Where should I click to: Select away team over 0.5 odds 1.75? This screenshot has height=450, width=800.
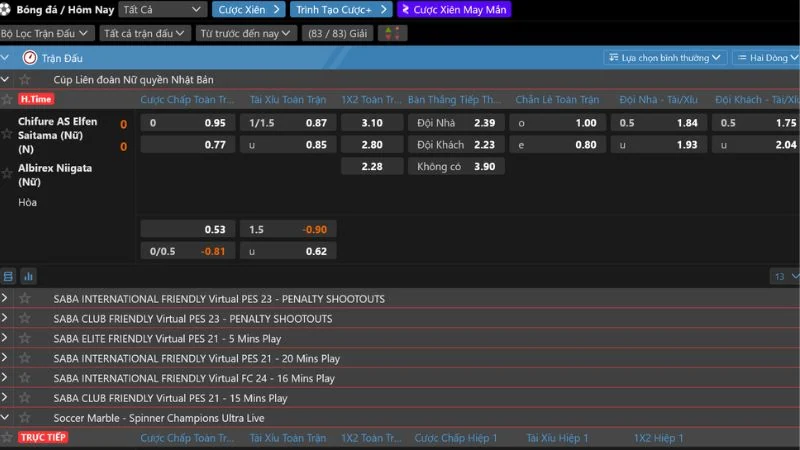[756, 123]
